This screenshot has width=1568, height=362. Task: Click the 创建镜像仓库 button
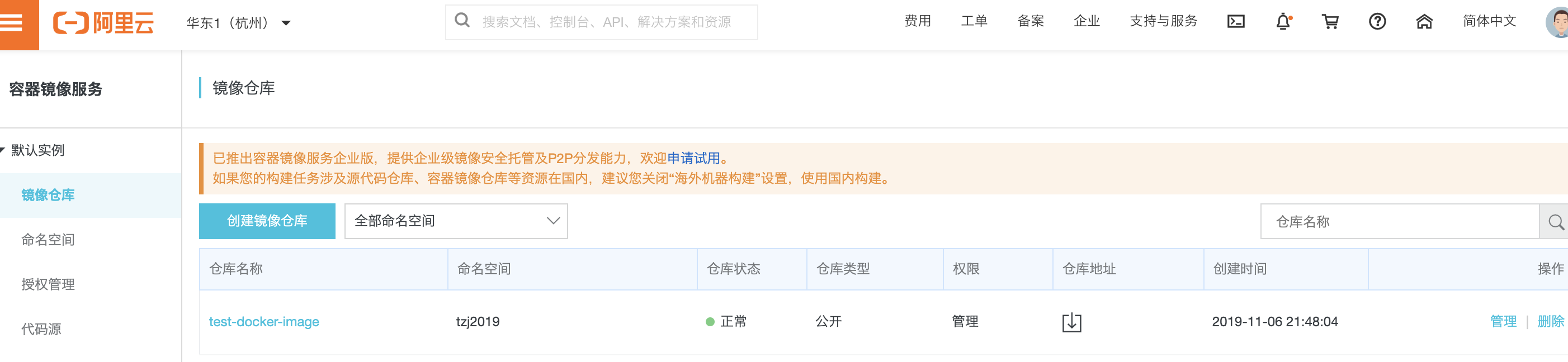coord(267,221)
